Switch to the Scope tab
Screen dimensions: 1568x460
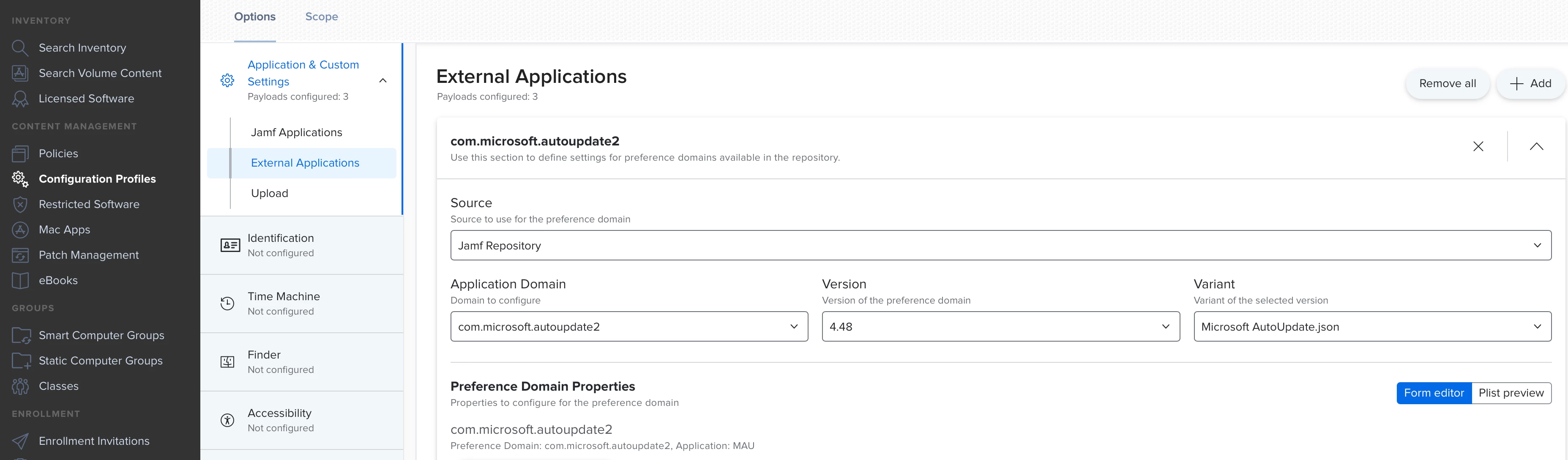tap(321, 17)
